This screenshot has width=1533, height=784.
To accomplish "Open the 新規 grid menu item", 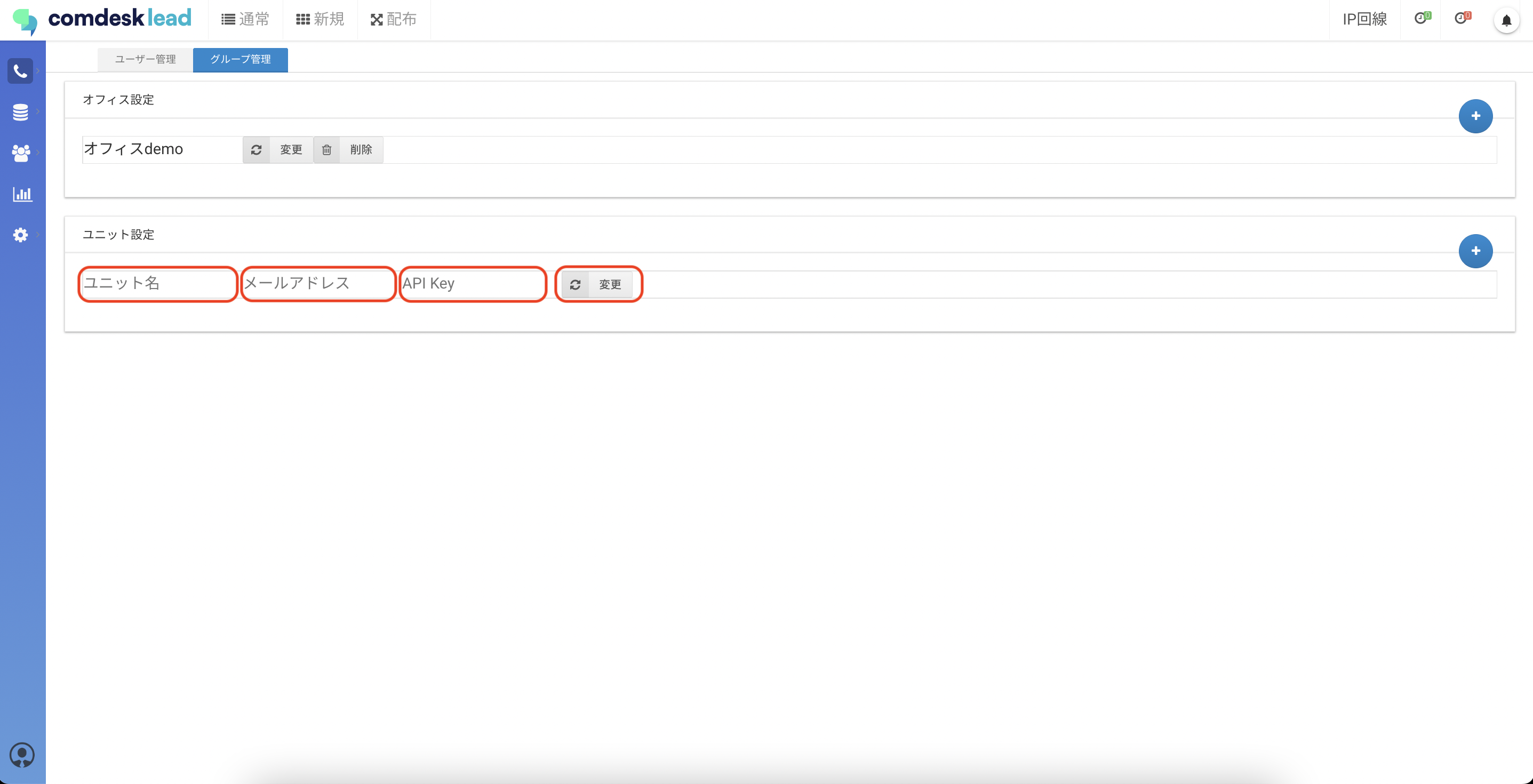I will [x=320, y=20].
